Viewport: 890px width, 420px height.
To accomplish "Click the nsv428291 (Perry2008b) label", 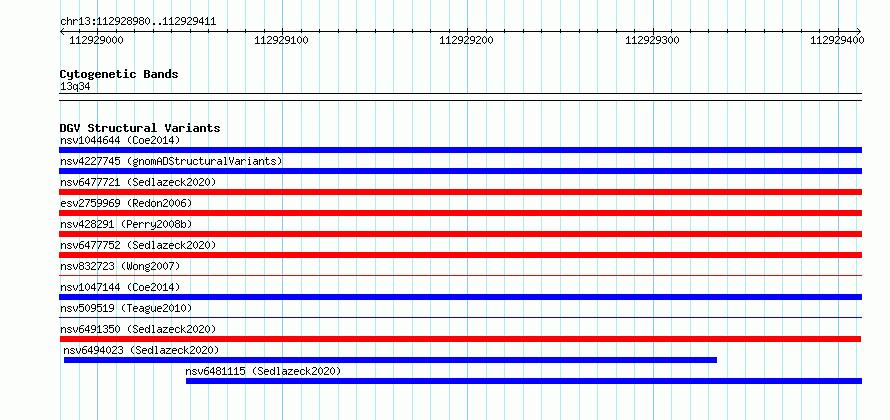I will (126, 224).
